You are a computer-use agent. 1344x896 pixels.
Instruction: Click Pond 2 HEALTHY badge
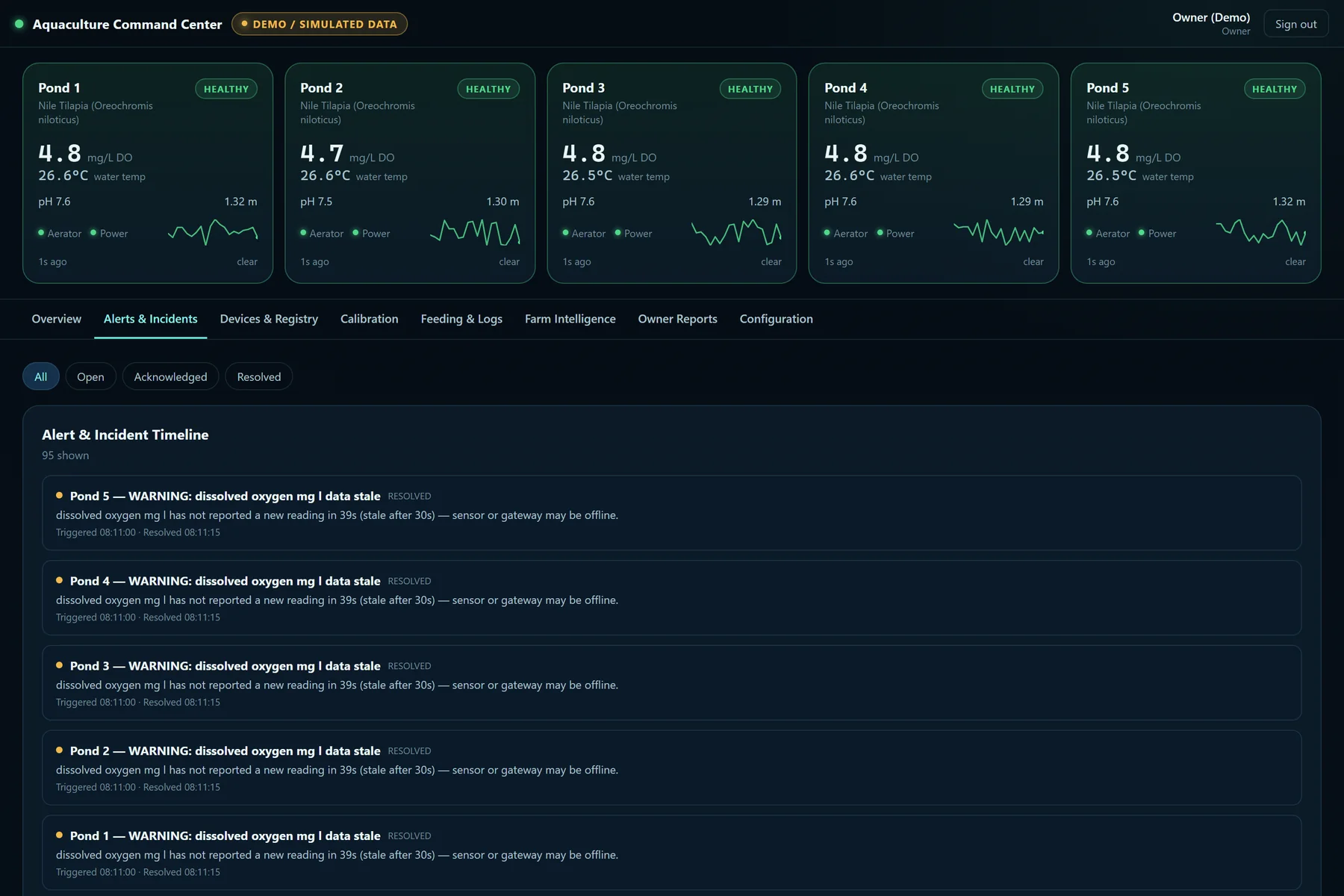point(488,89)
